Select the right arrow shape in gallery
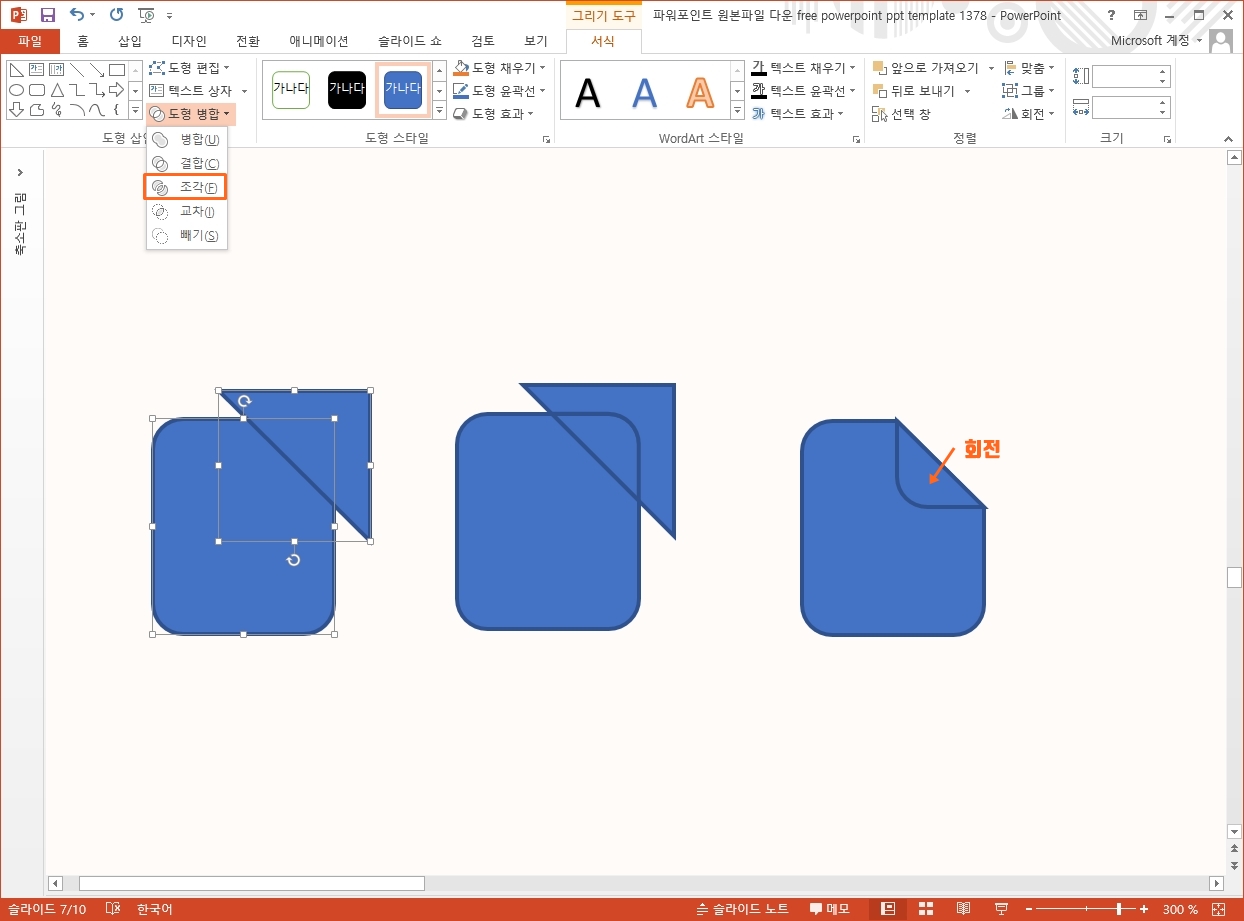Screen dimensions: 1244x921 click(x=116, y=90)
